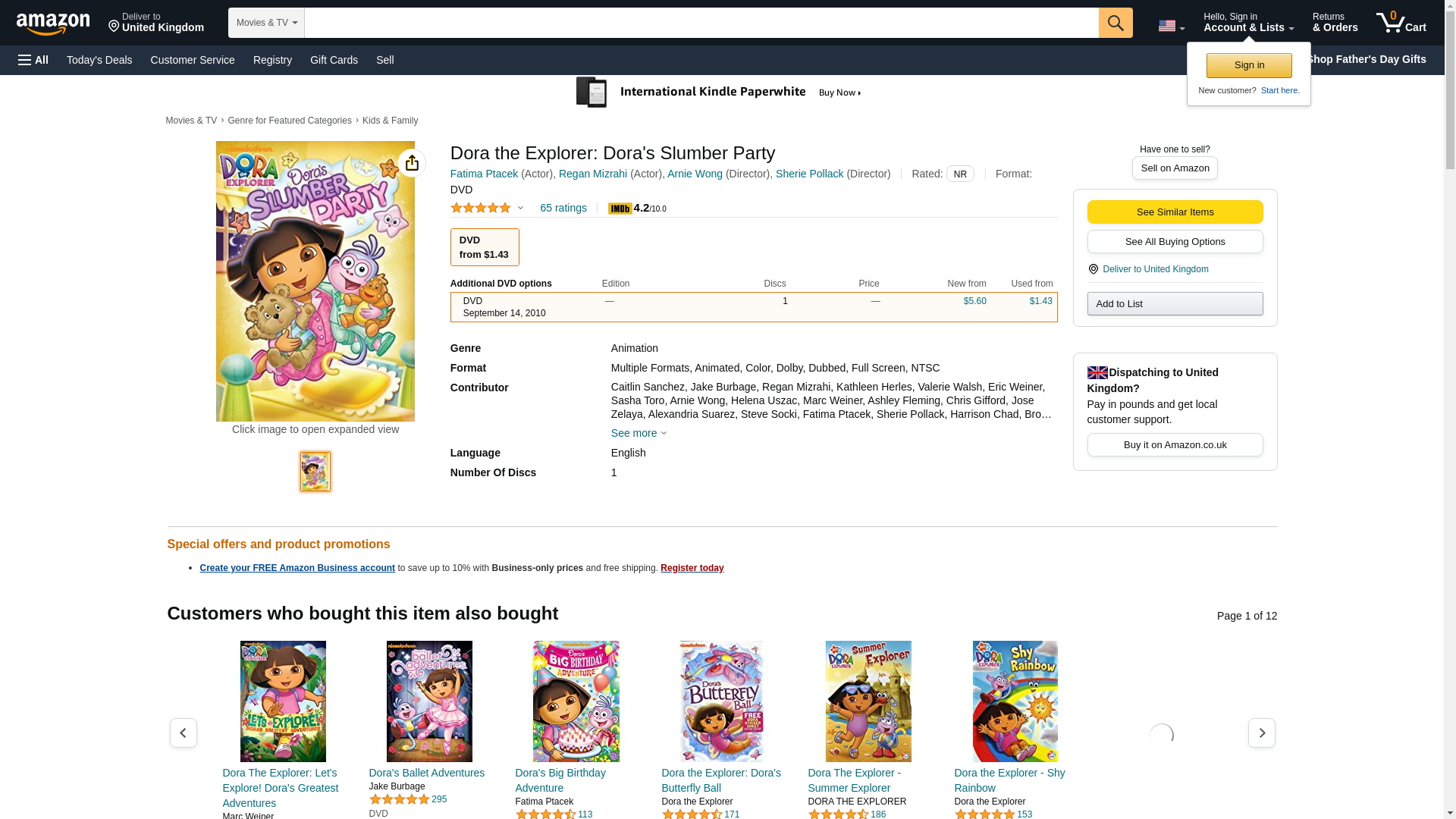Click the yellow Sign in button

tap(1249, 65)
